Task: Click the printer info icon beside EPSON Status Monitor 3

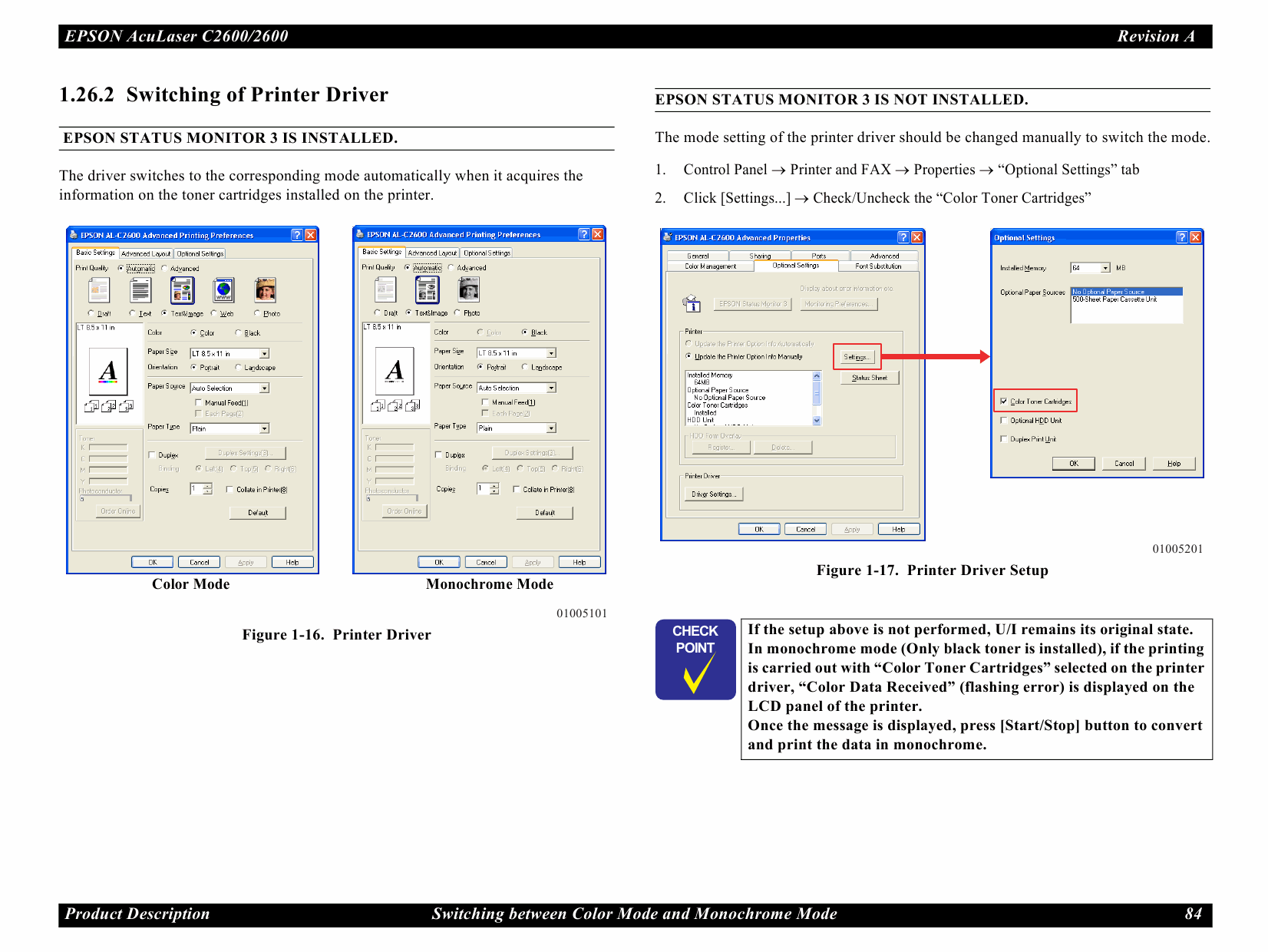Action: coord(692,304)
